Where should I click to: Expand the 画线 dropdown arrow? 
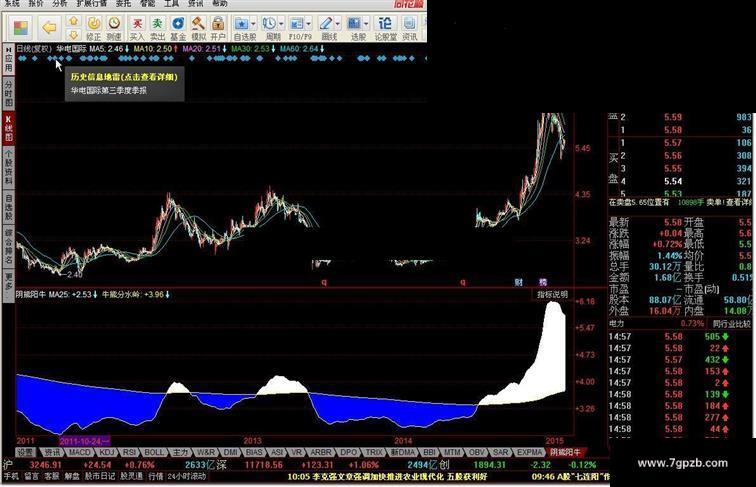[338, 23]
